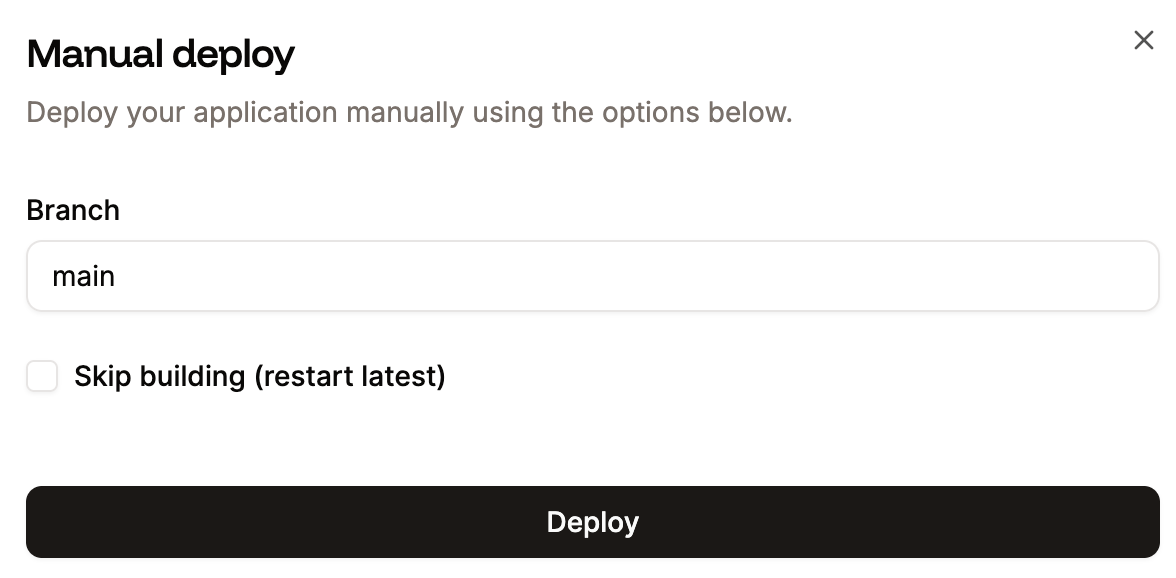Start deployment with Deploy button
This screenshot has height=578, width=1176.
[592, 521]
